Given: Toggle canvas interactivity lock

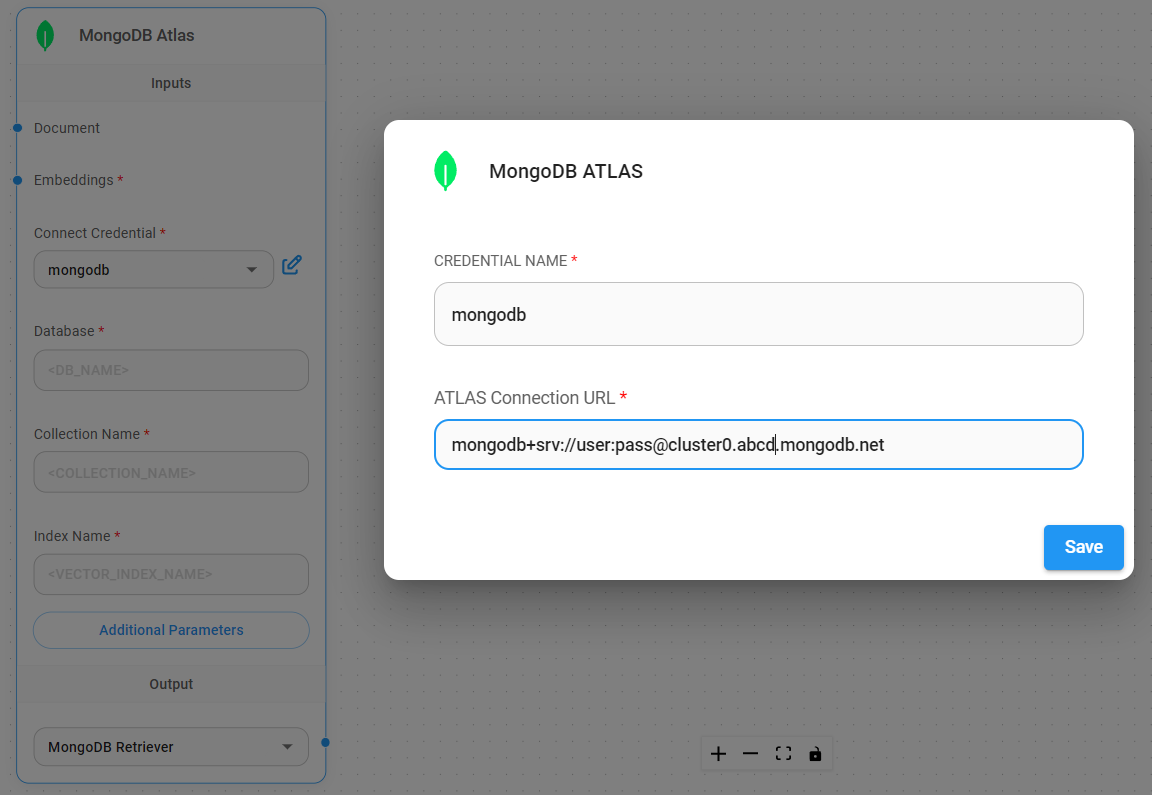Looking at the screenshot, I should [815, 754].
